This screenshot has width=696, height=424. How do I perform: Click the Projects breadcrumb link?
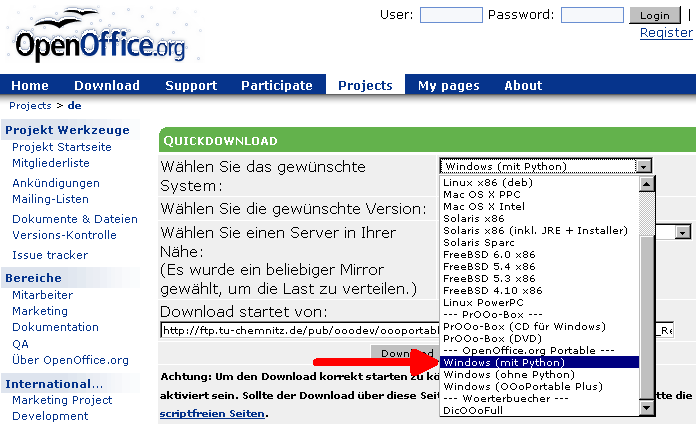tap(30, 105)
